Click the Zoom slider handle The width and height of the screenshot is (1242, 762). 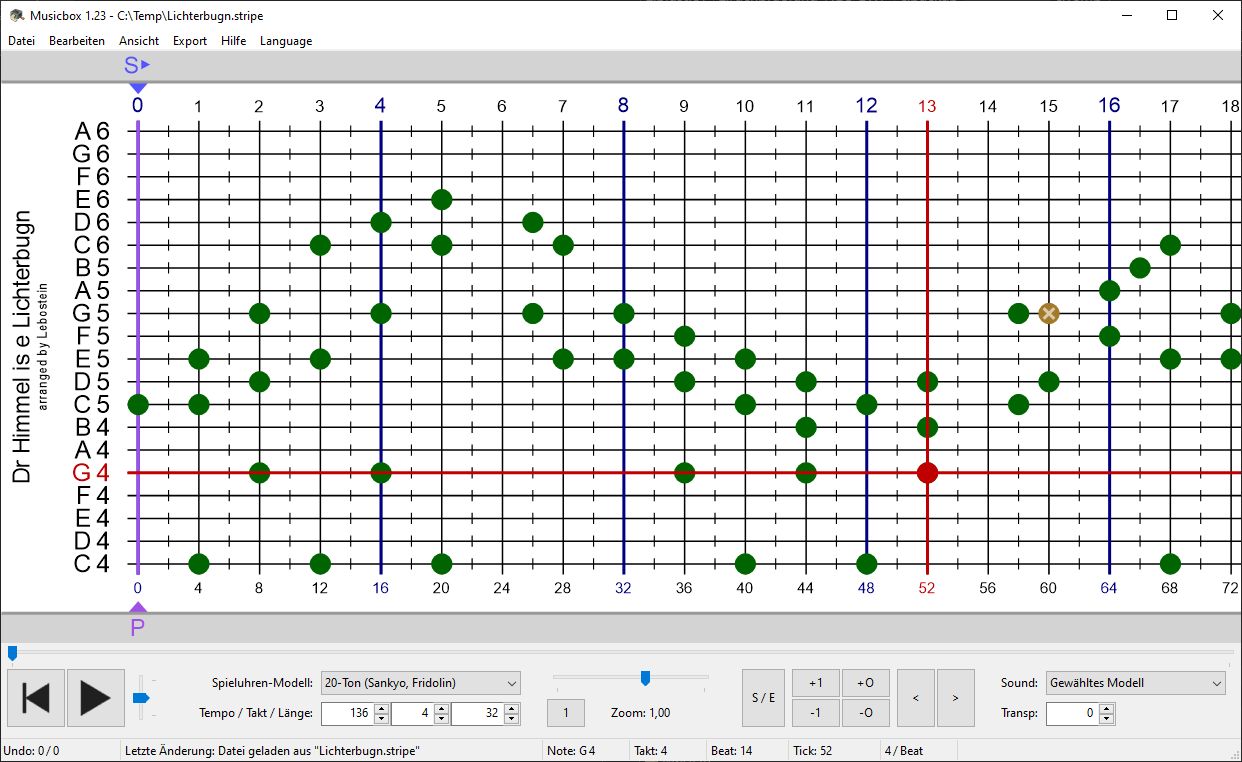click(x=645, y=678)
